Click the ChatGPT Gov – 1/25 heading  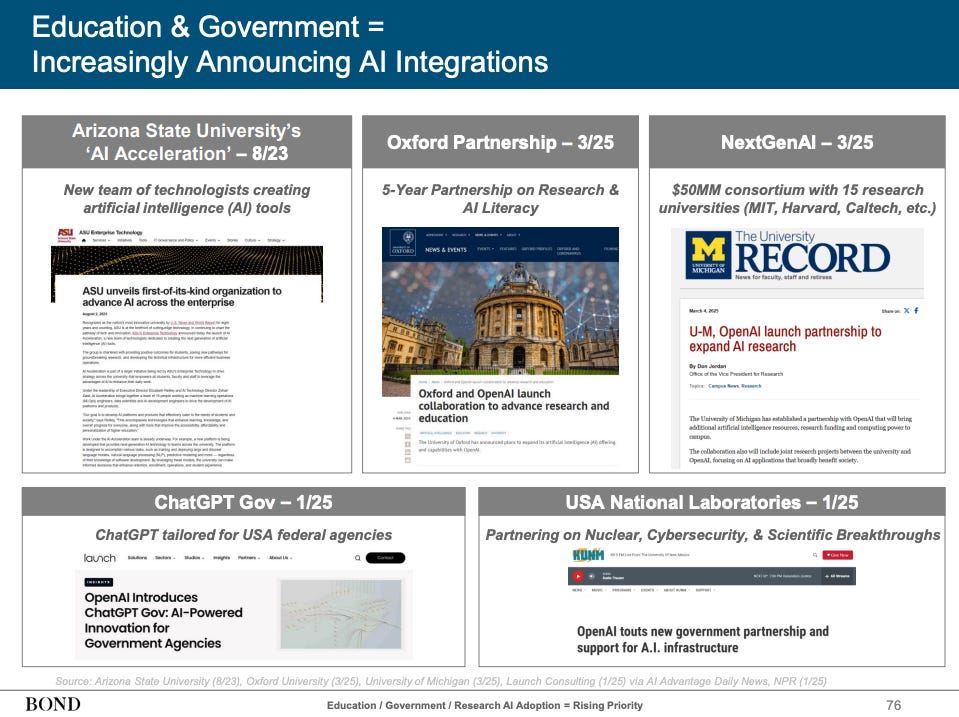pyautogui.click(x=243, y=502)
